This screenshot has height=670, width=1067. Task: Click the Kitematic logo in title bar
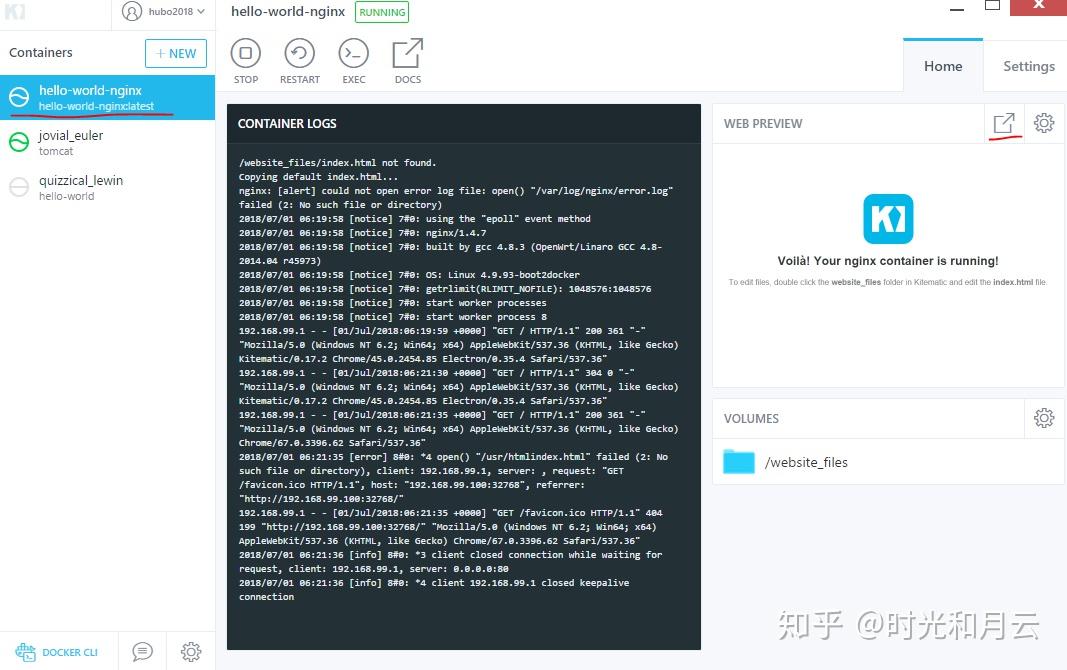click(15, 12)
